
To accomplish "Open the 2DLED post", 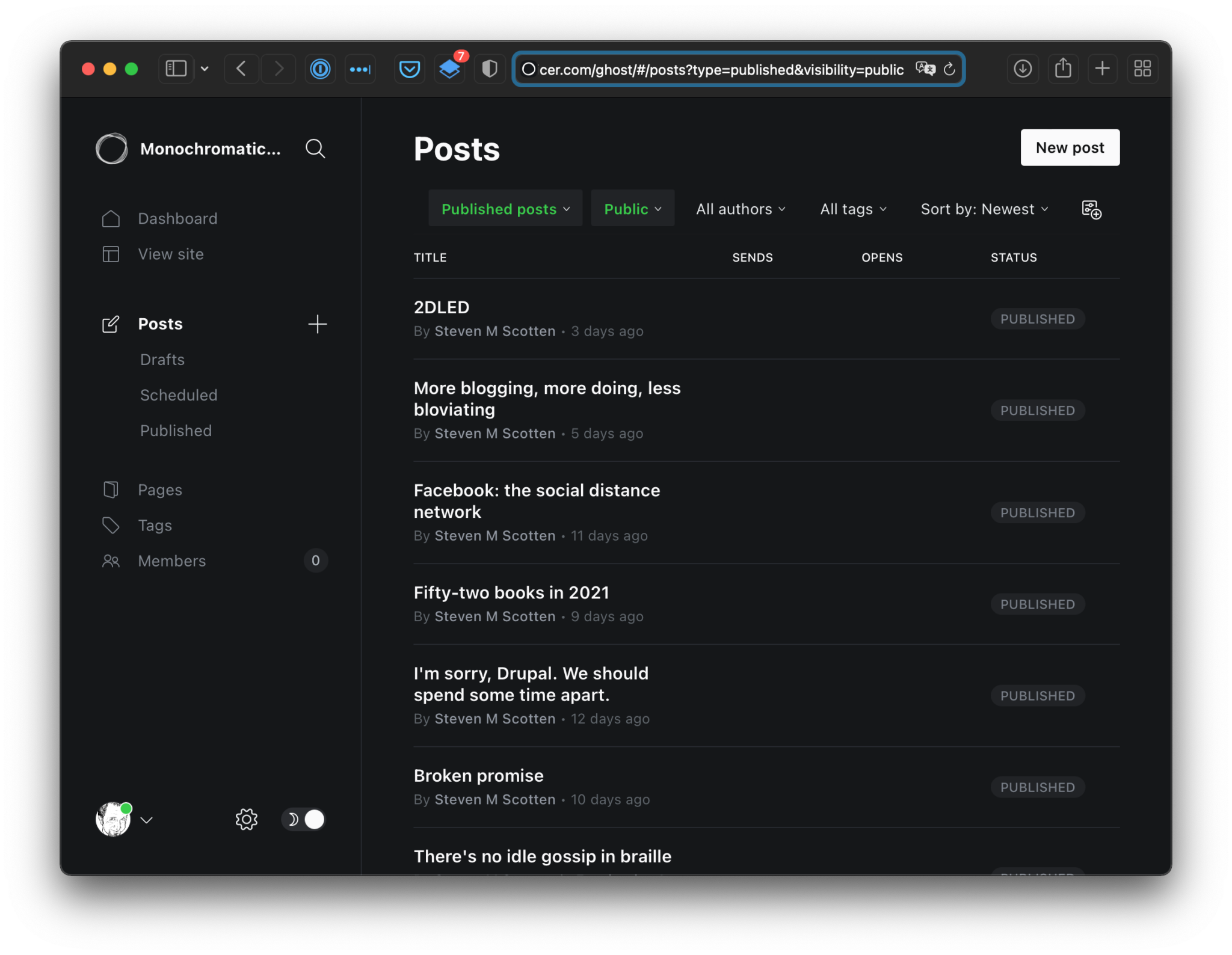I will (x=442, y=307).
